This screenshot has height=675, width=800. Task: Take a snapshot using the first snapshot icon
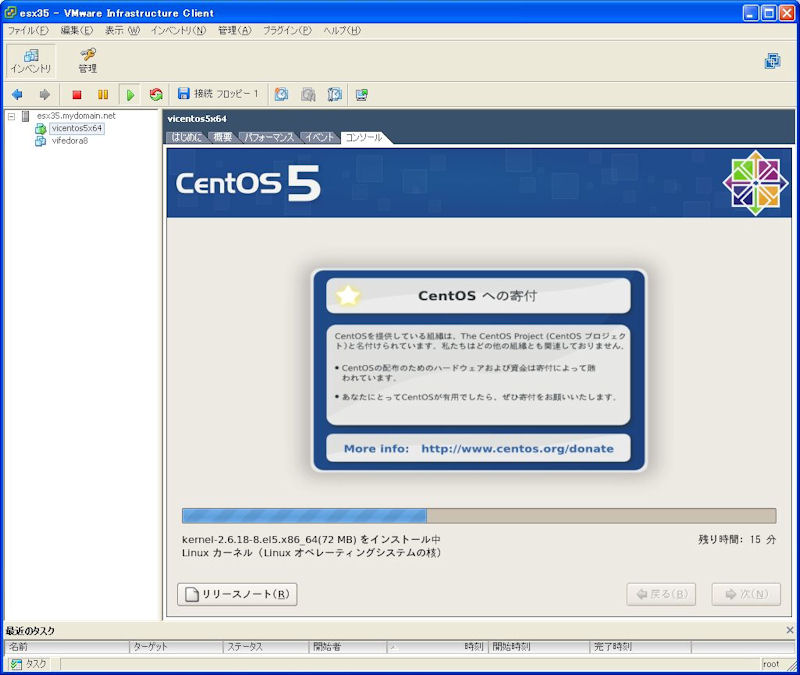click(281, 94)
